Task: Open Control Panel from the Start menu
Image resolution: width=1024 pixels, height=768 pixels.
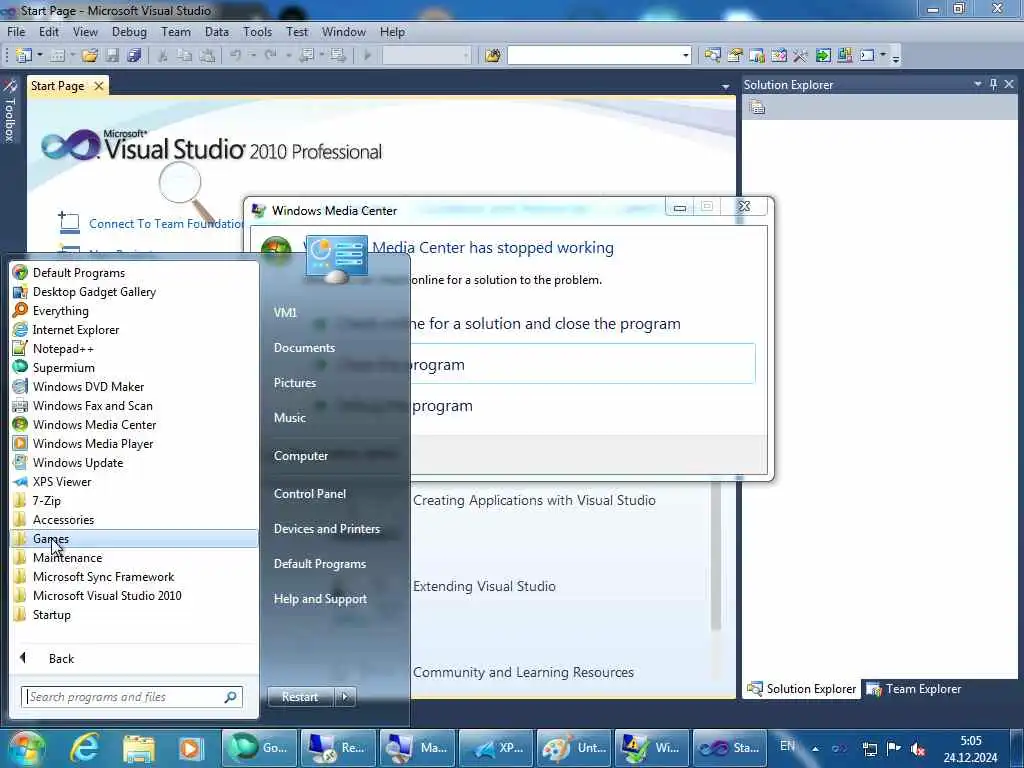Action: pyautogui.click(x=310, y=493)
